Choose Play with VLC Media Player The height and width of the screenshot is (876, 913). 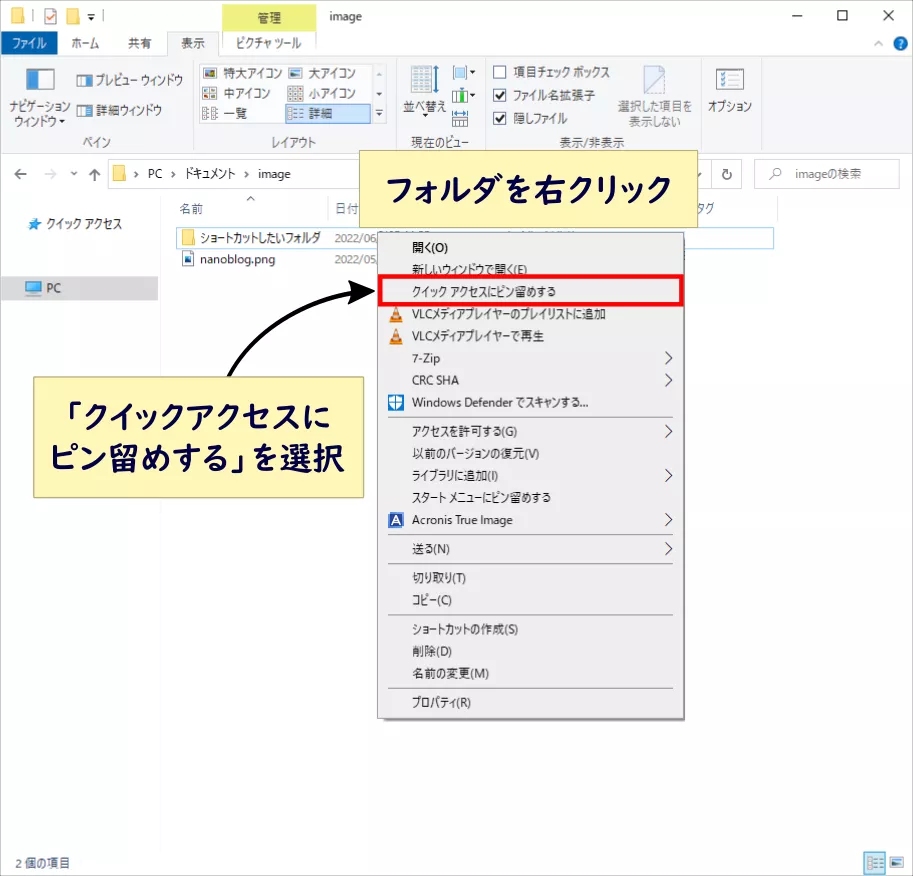[530, 337]
